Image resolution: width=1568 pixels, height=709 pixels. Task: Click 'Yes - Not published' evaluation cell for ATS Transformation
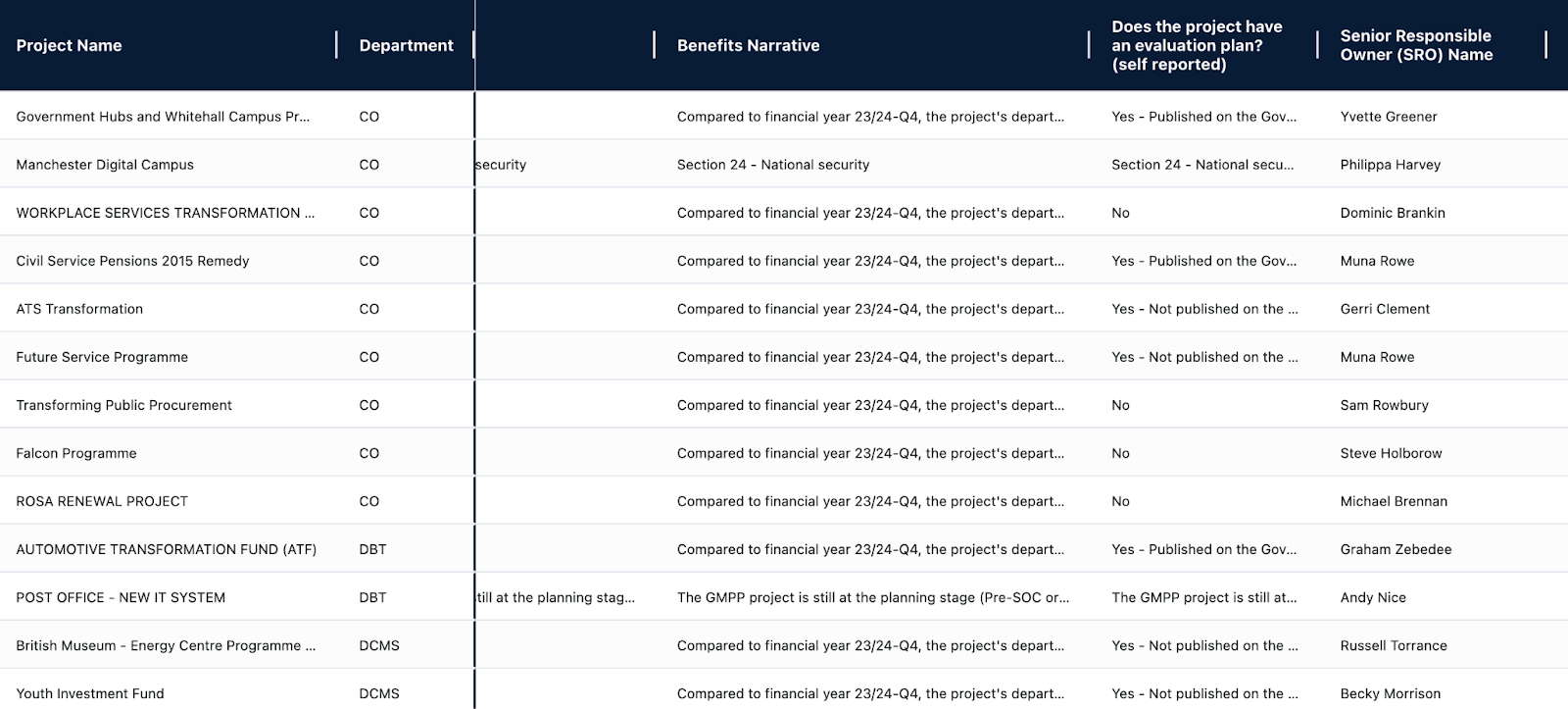(1204, 309)
